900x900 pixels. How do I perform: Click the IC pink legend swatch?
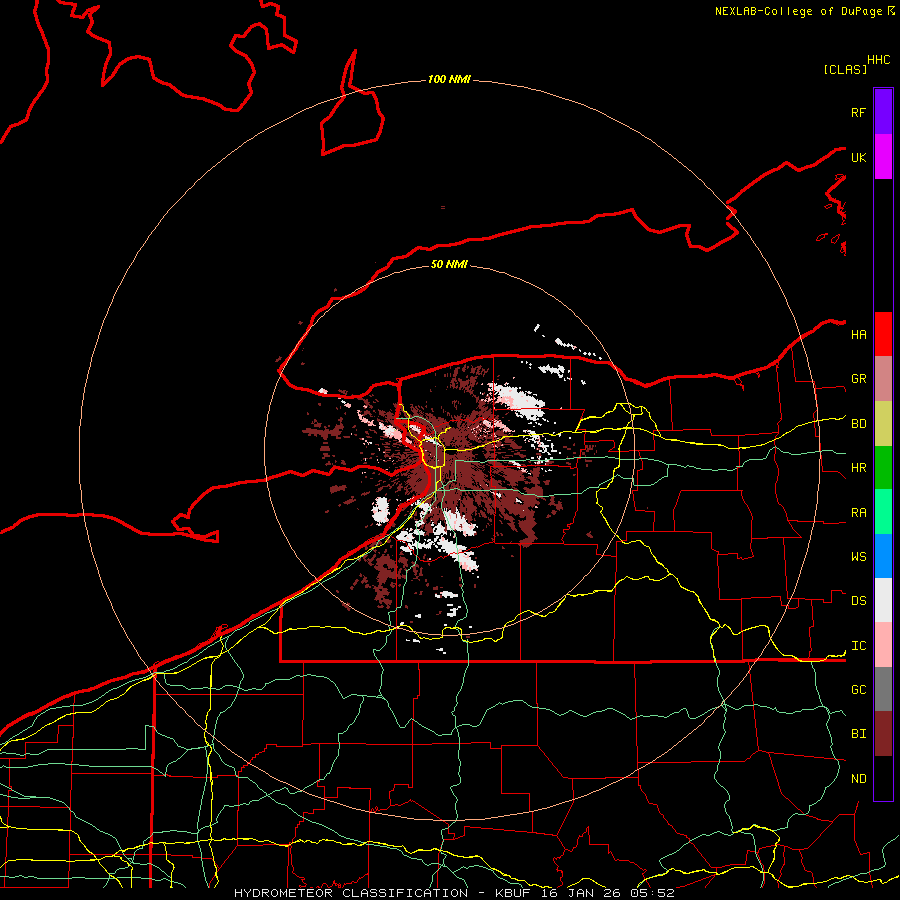pos(883,645)
